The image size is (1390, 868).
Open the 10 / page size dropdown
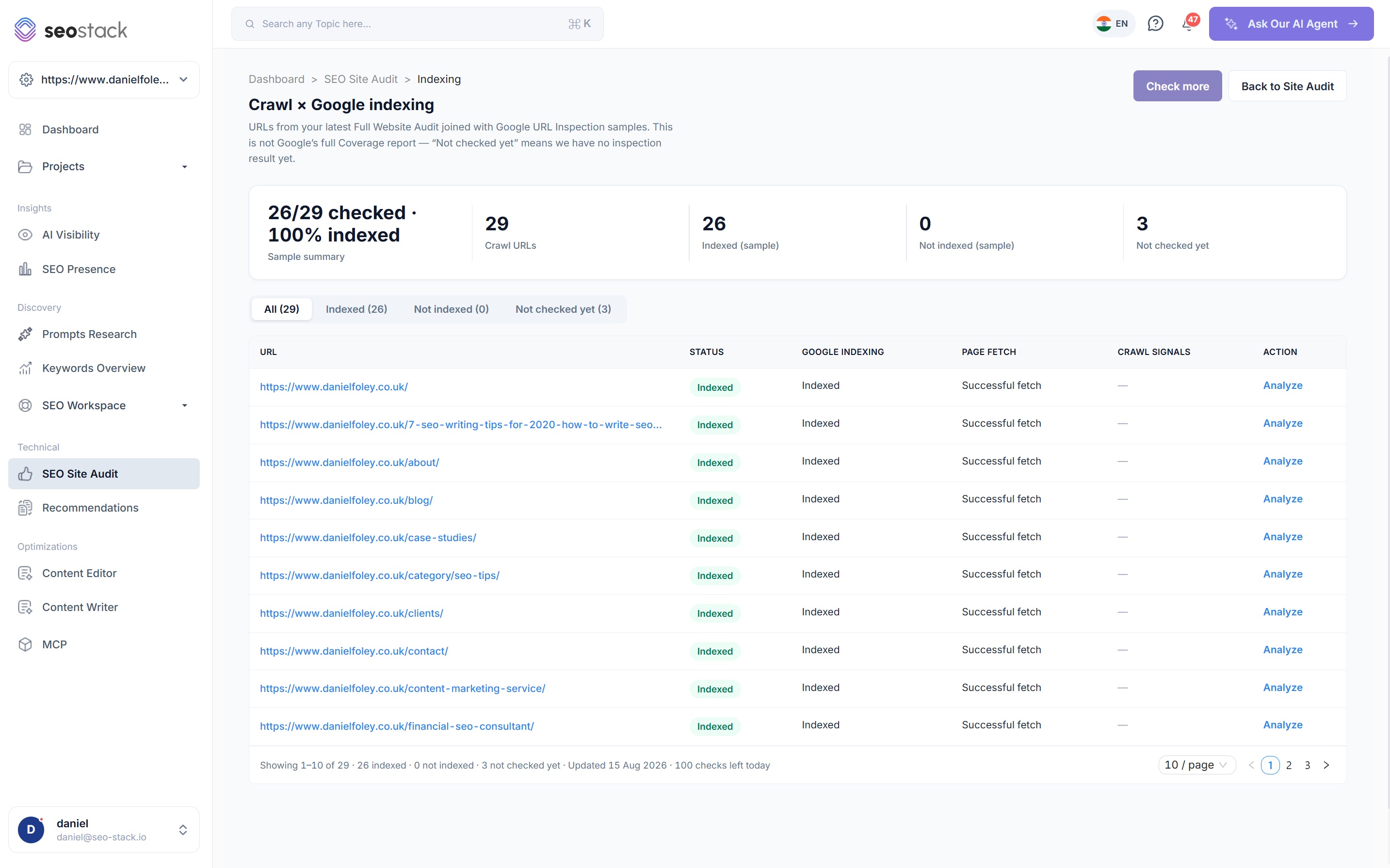click(1196, 765)
